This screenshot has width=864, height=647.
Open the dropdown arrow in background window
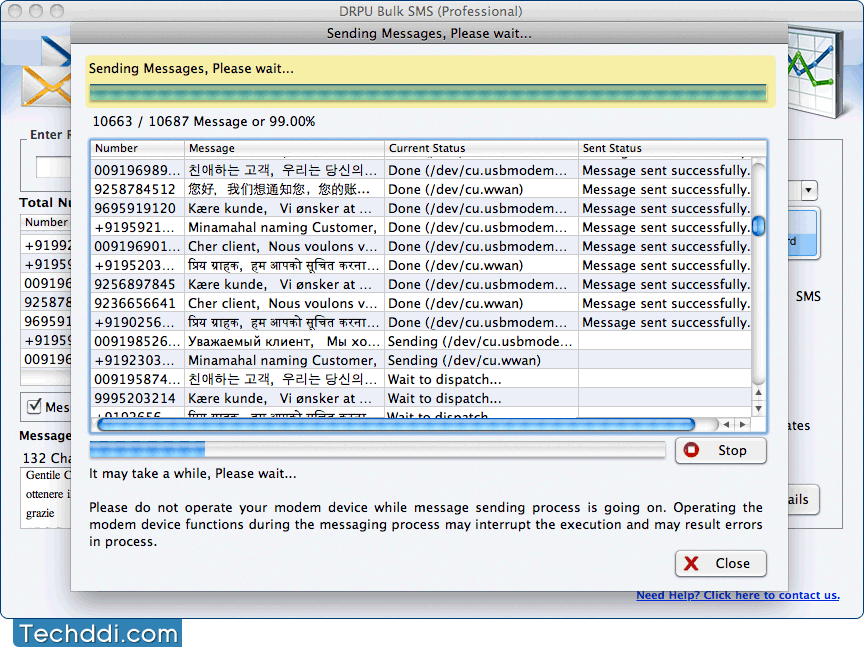click(x=808, y=191)
